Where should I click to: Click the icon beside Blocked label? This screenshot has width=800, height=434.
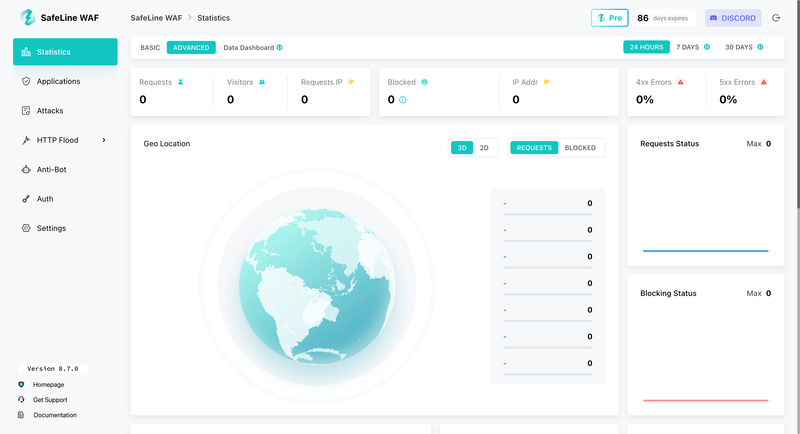click(x=424, y=82)
